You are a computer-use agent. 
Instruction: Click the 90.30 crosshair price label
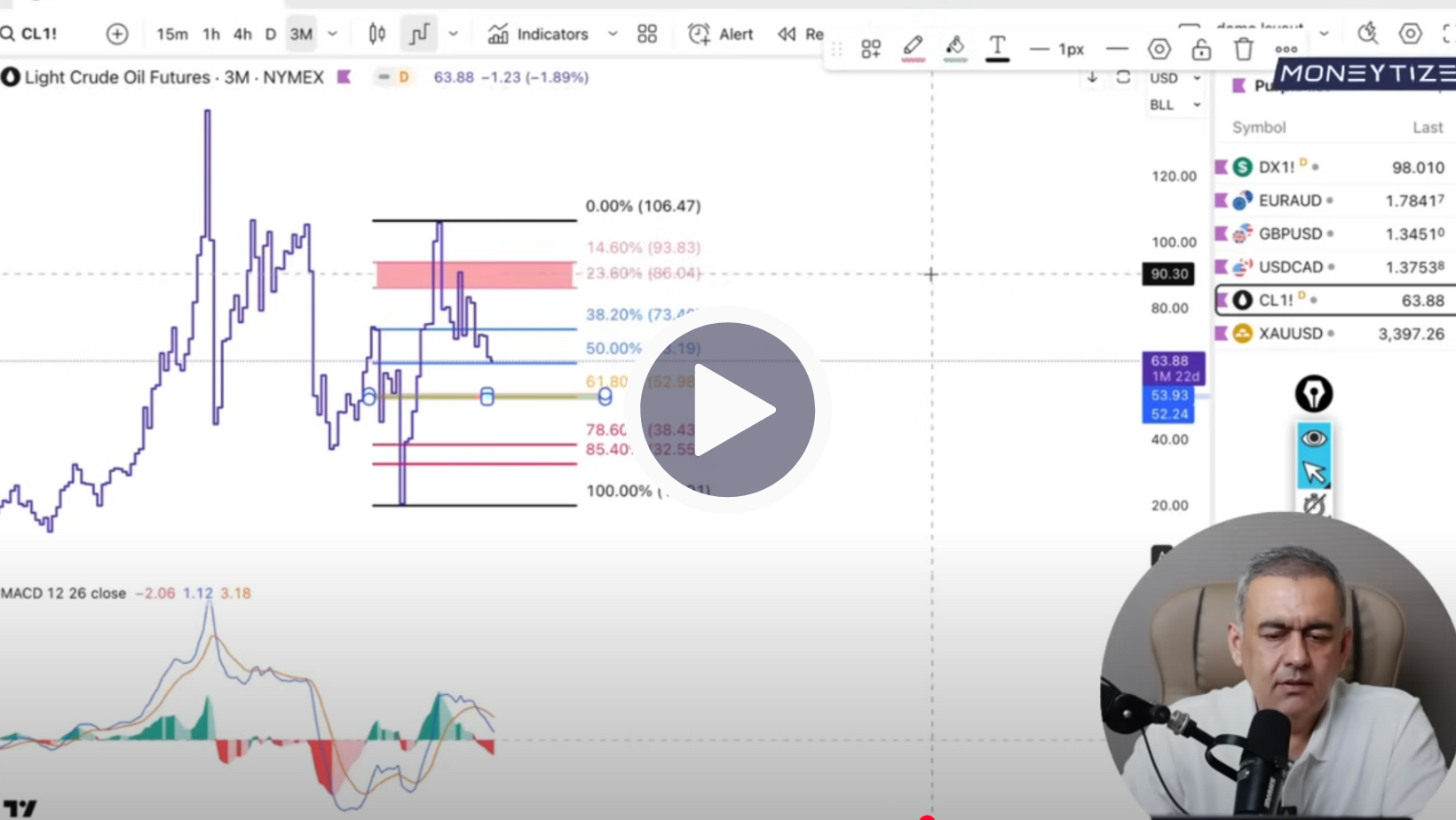[1168, 274]
